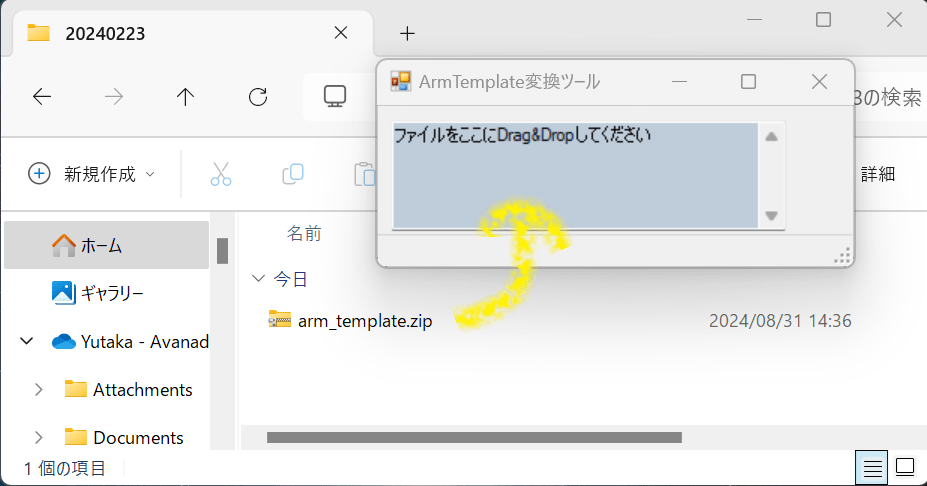Navigate up one folder level
The height and width of the screenshot is (486, 927).
point(185,96)
